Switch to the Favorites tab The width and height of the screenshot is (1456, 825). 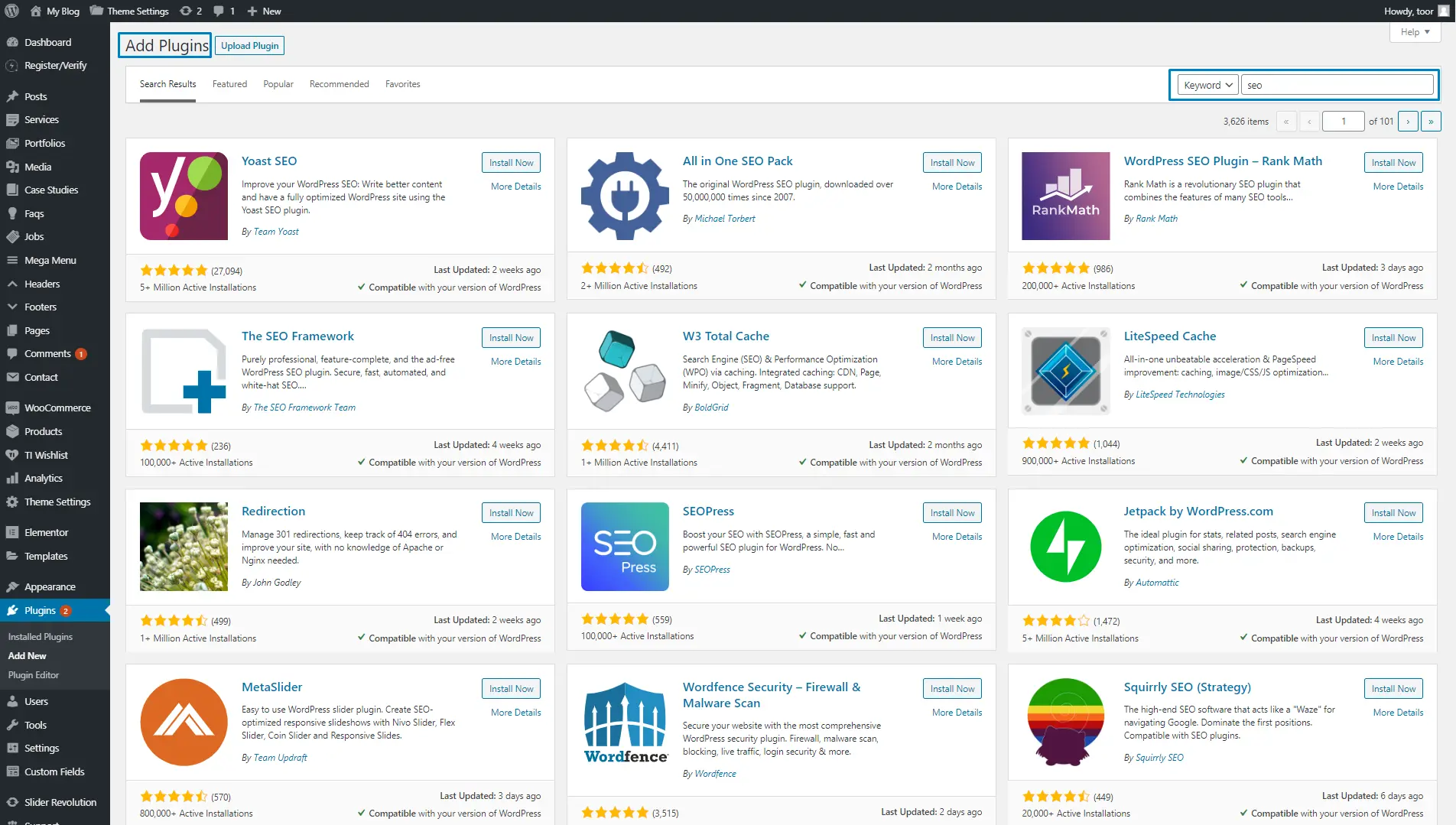pyautogui.click(x=402, y=84)
